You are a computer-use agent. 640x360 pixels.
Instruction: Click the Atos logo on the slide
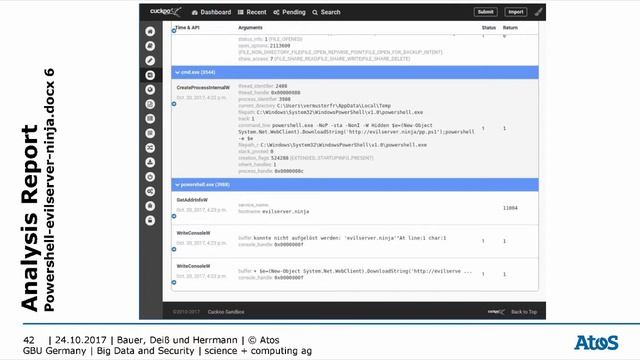click(596, 343)
